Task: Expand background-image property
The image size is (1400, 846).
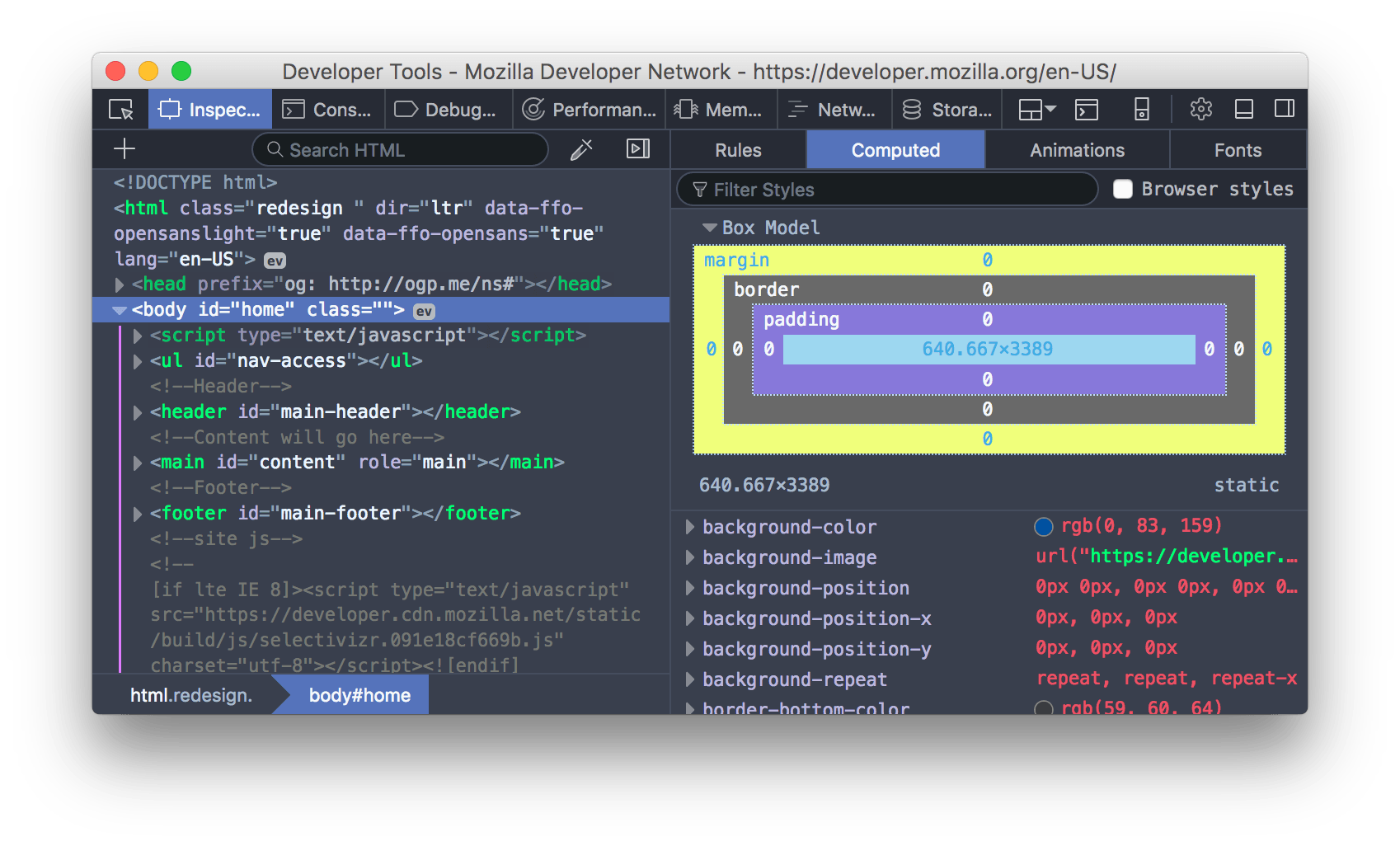Action: (x=689, y=557)
